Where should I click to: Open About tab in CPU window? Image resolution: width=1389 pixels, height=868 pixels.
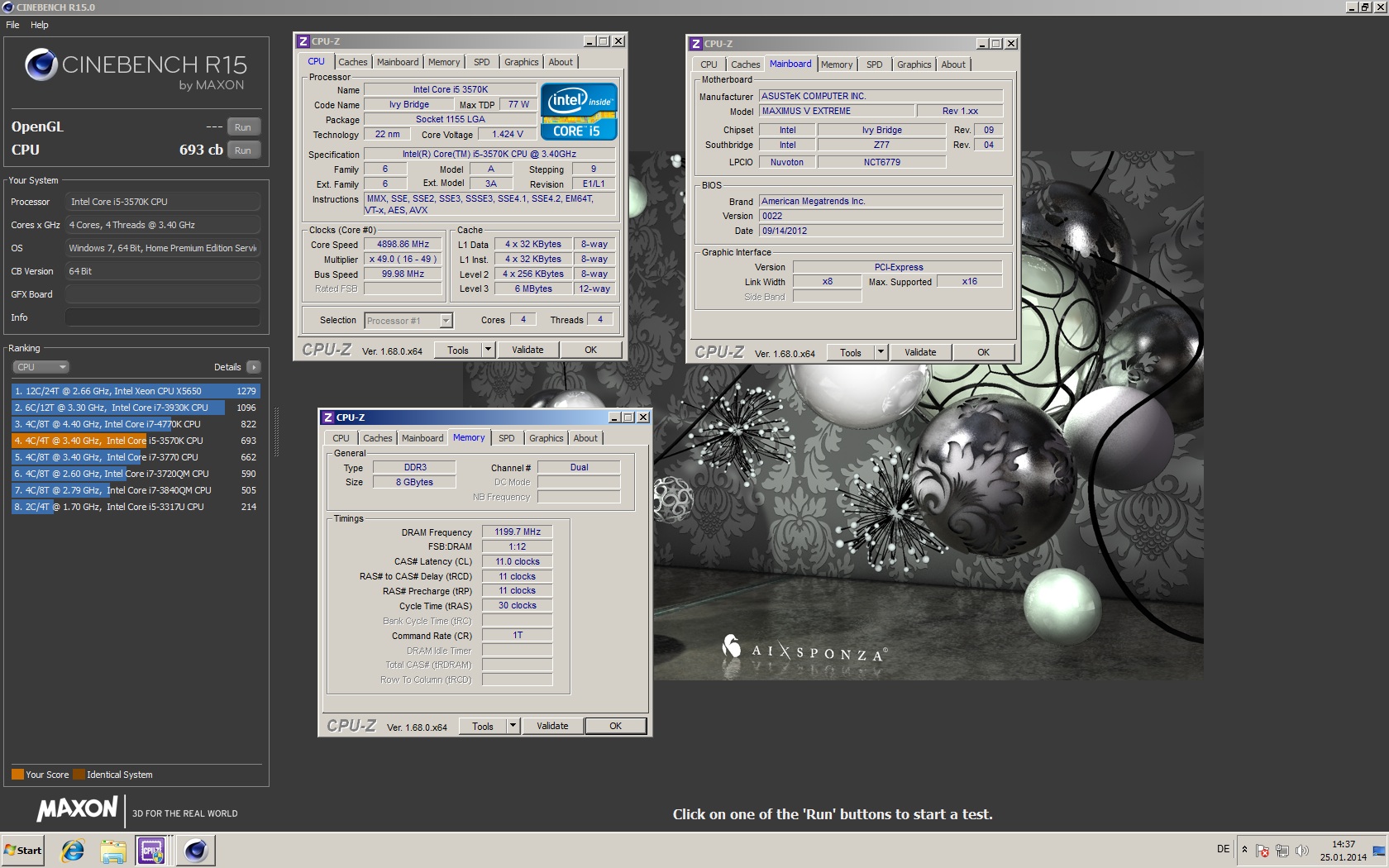[561, 62]
